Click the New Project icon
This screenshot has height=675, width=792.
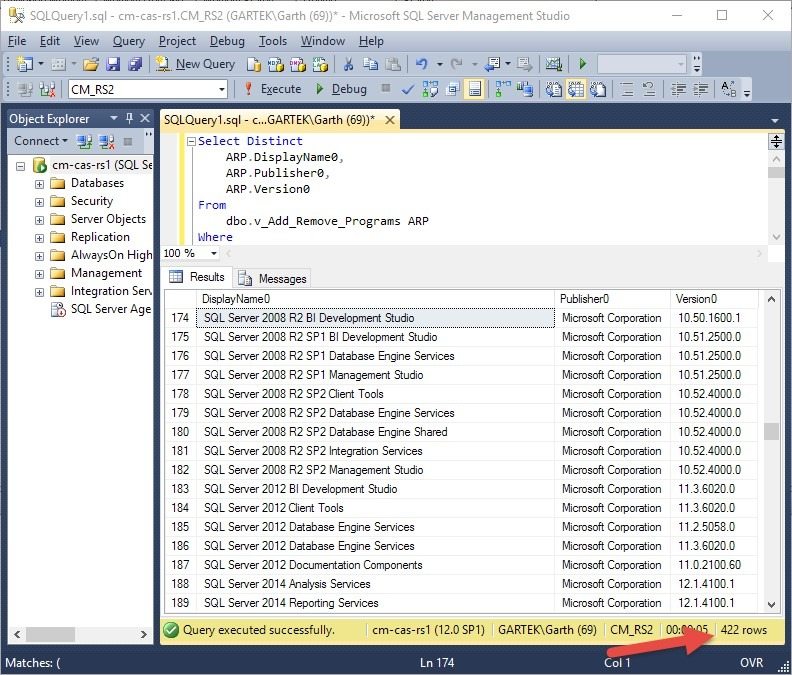point(24,64)
